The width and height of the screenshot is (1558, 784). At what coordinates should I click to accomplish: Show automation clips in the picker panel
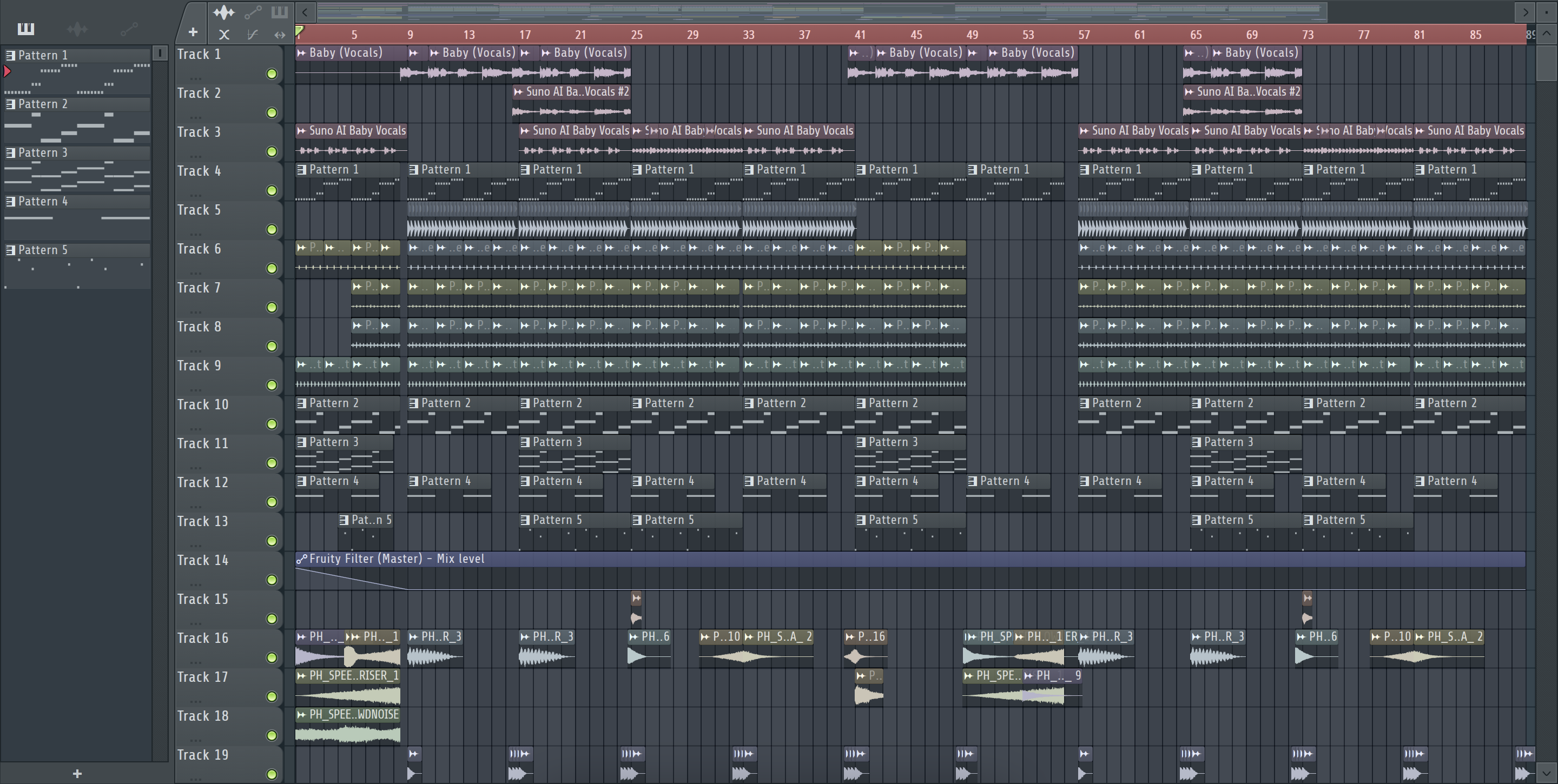(129, 29)
